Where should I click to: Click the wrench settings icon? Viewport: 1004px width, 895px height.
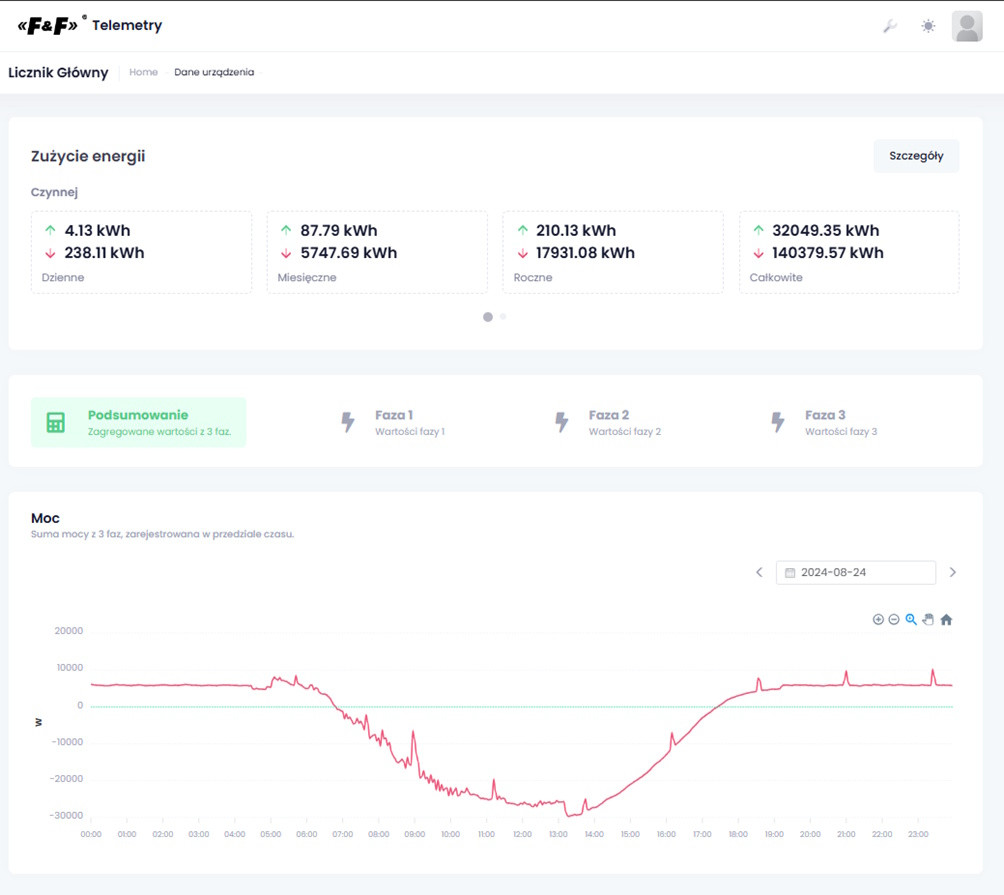coord(889,26)
